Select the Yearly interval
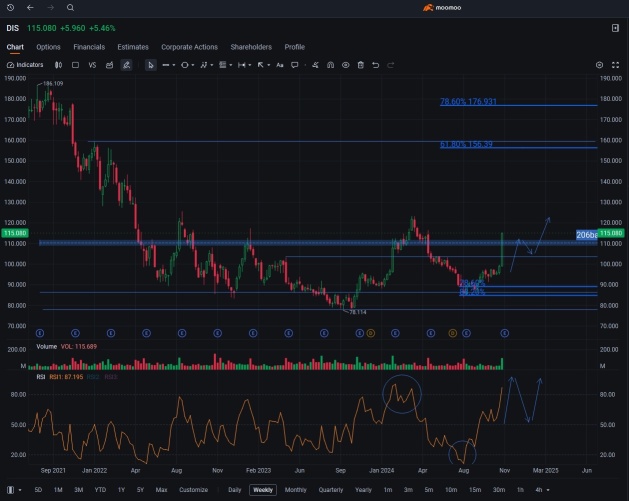 coord(363,490)
